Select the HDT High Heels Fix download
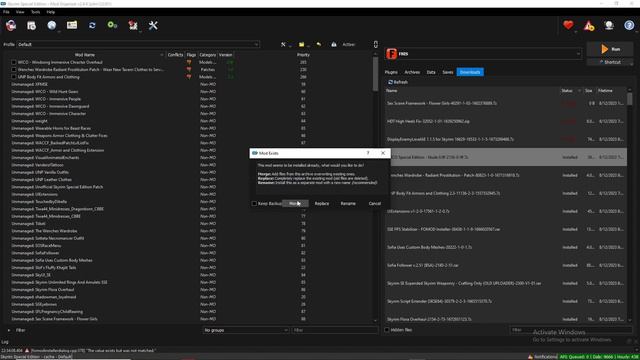This screenshot has width=640, height=360. pos(506,122)
